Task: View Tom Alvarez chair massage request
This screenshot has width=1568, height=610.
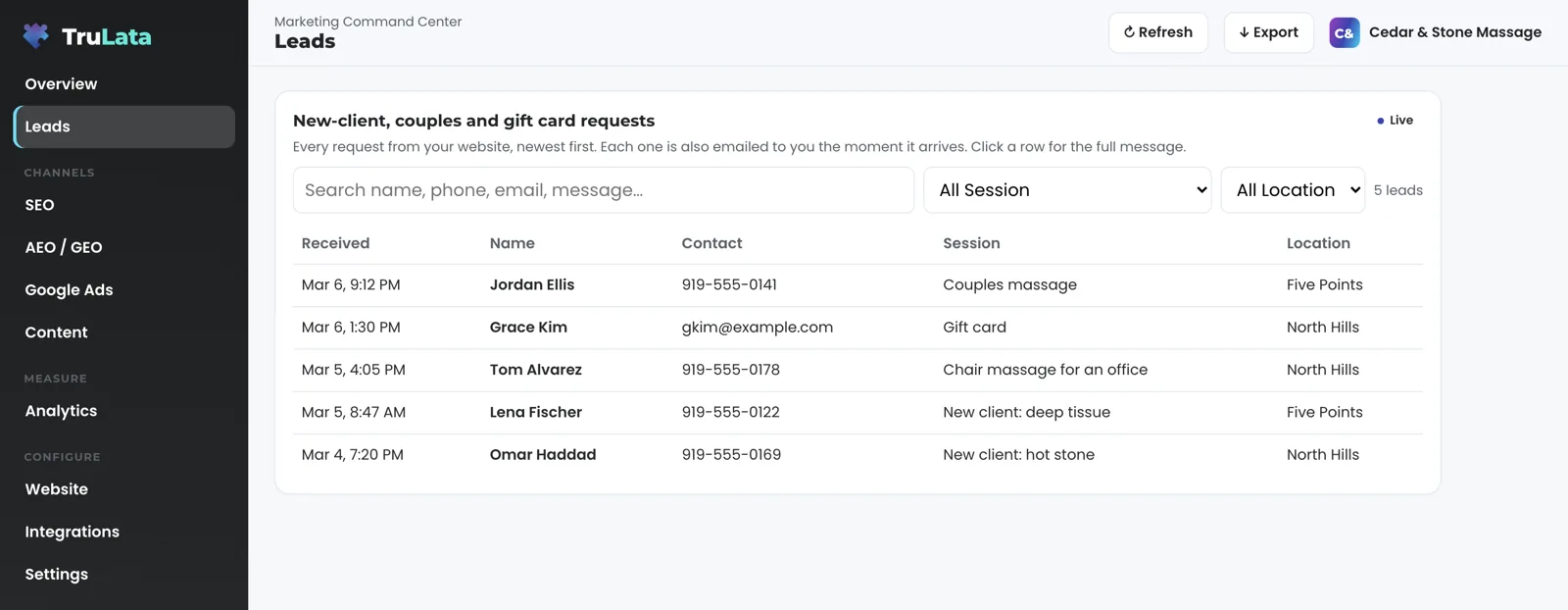Action: pyautogui.click(x=857, y=370)
